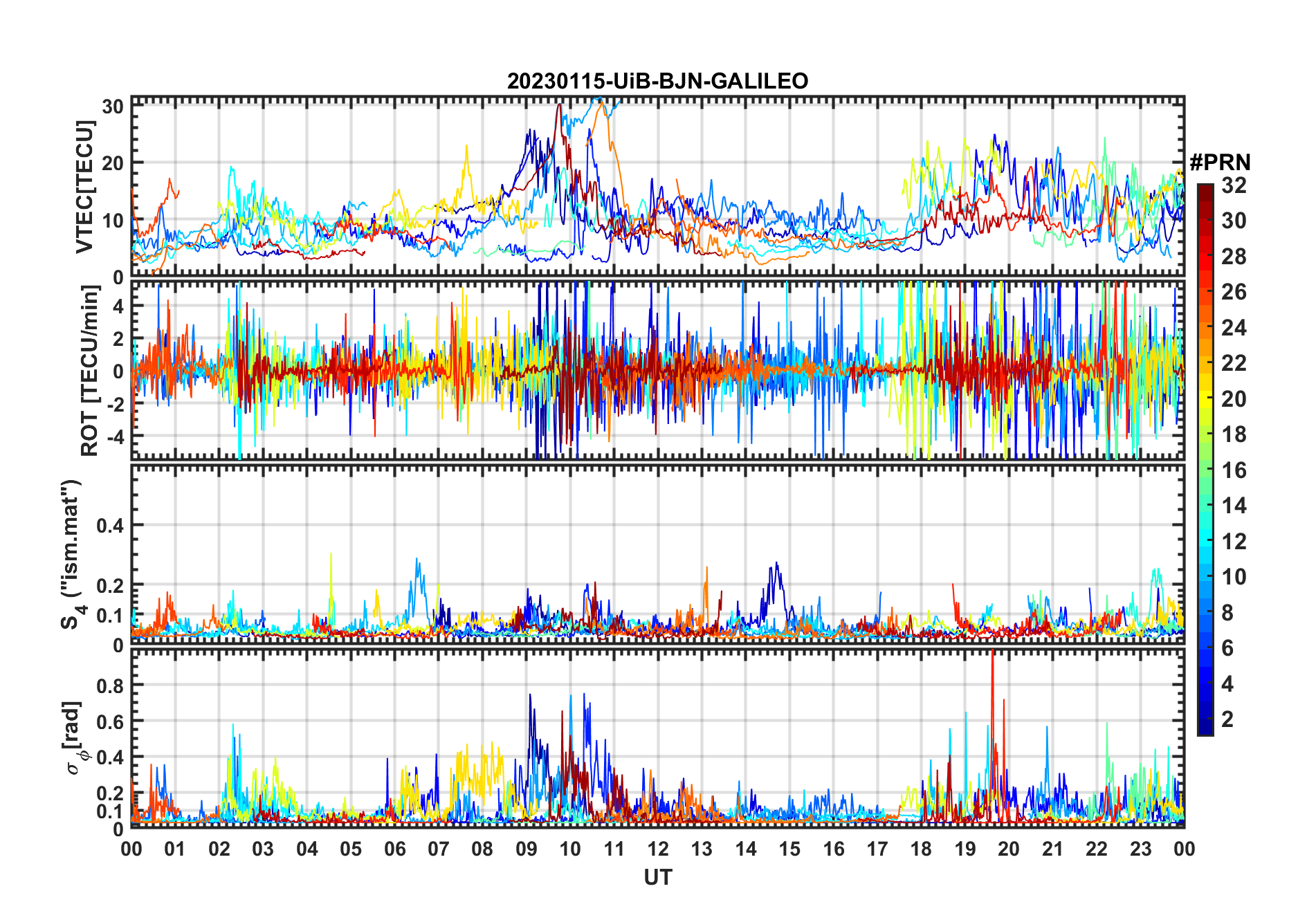Image resolution: width=1316 pixels, height=920 pixels.
Task: Click x-axis tick label 23
Action: [x=1140, y=849]
